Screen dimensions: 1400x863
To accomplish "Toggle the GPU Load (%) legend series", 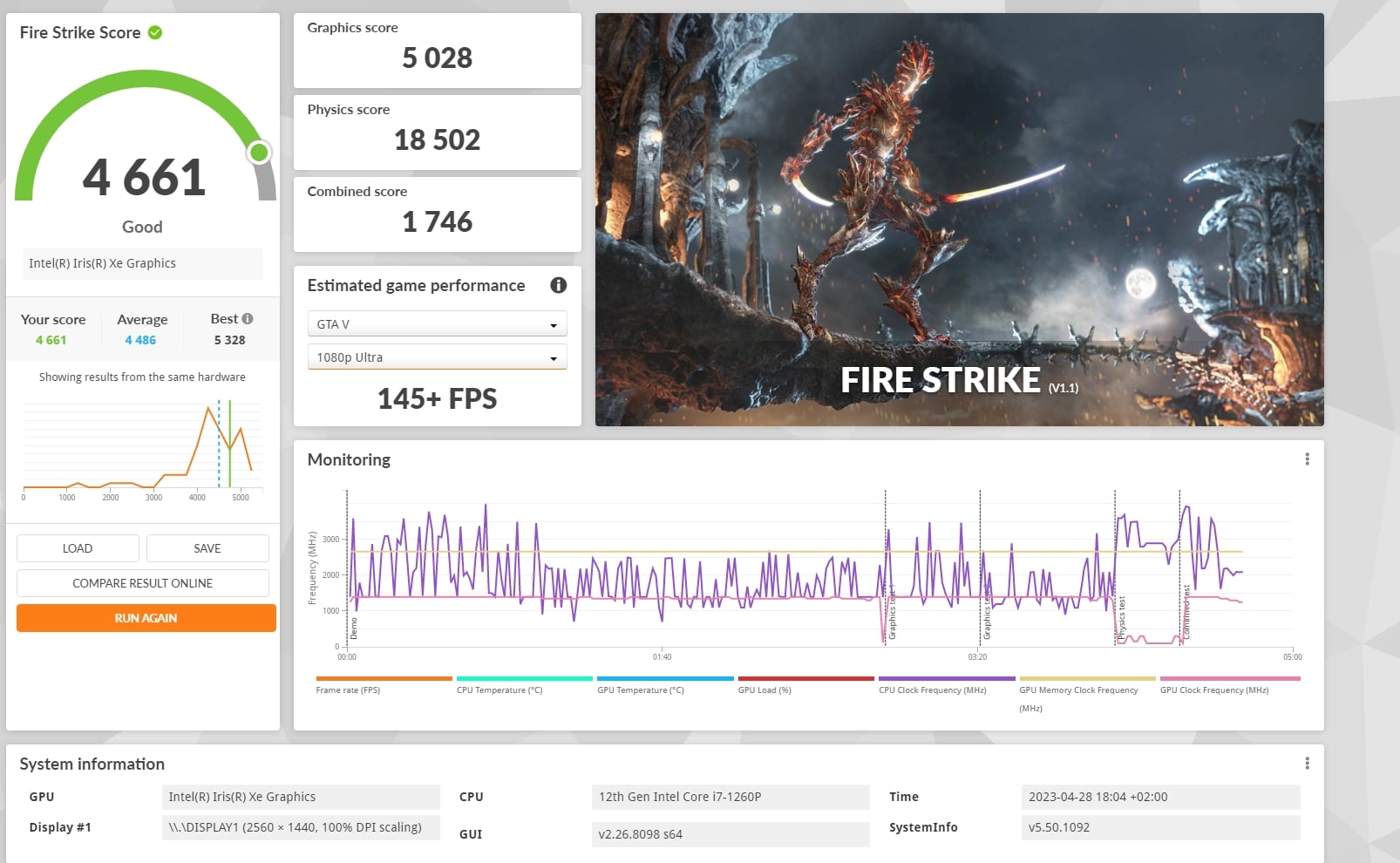I will point(765,690).
